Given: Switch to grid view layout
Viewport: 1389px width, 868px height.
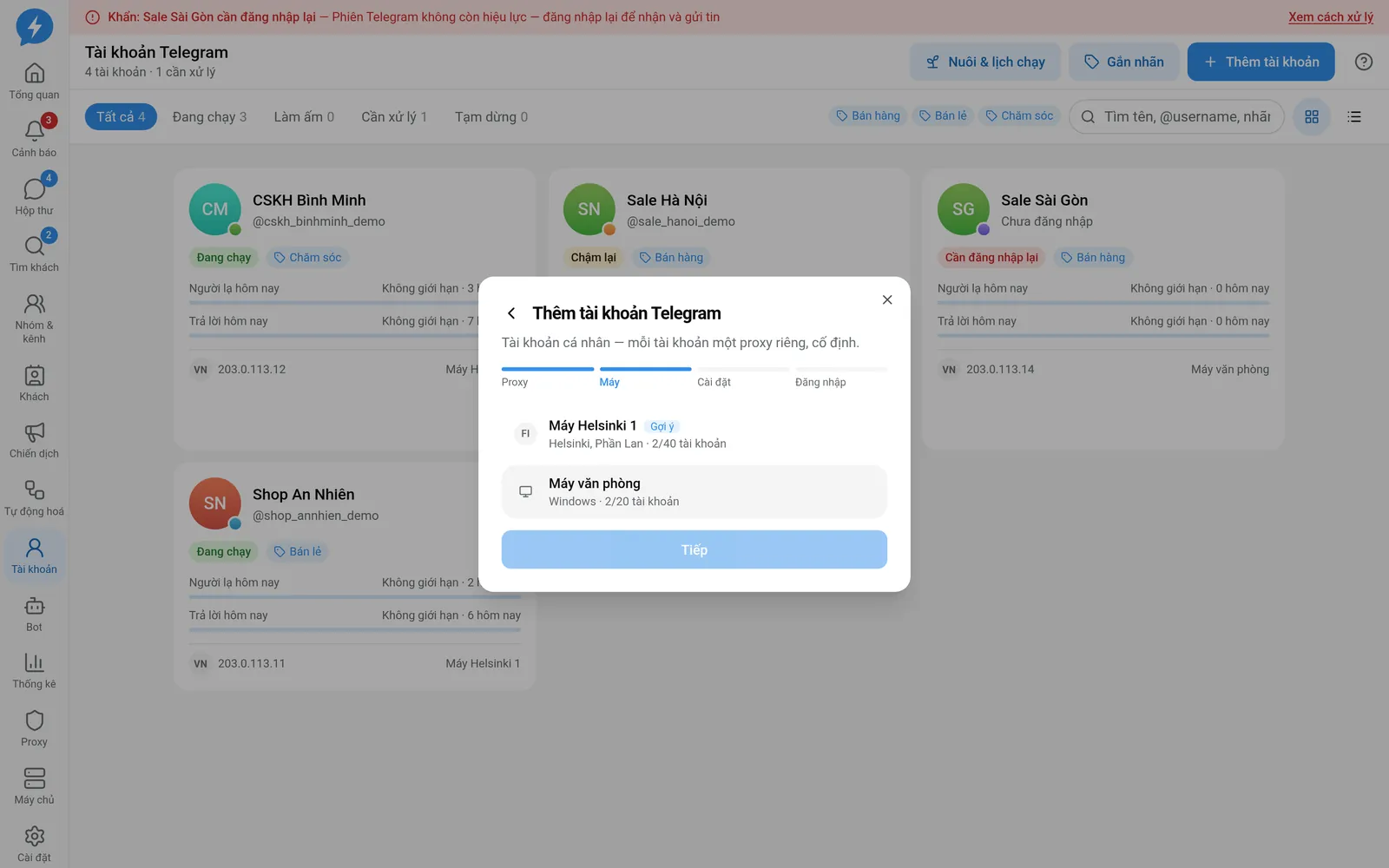Looking at the screenshot, I should click(1312, 116).
